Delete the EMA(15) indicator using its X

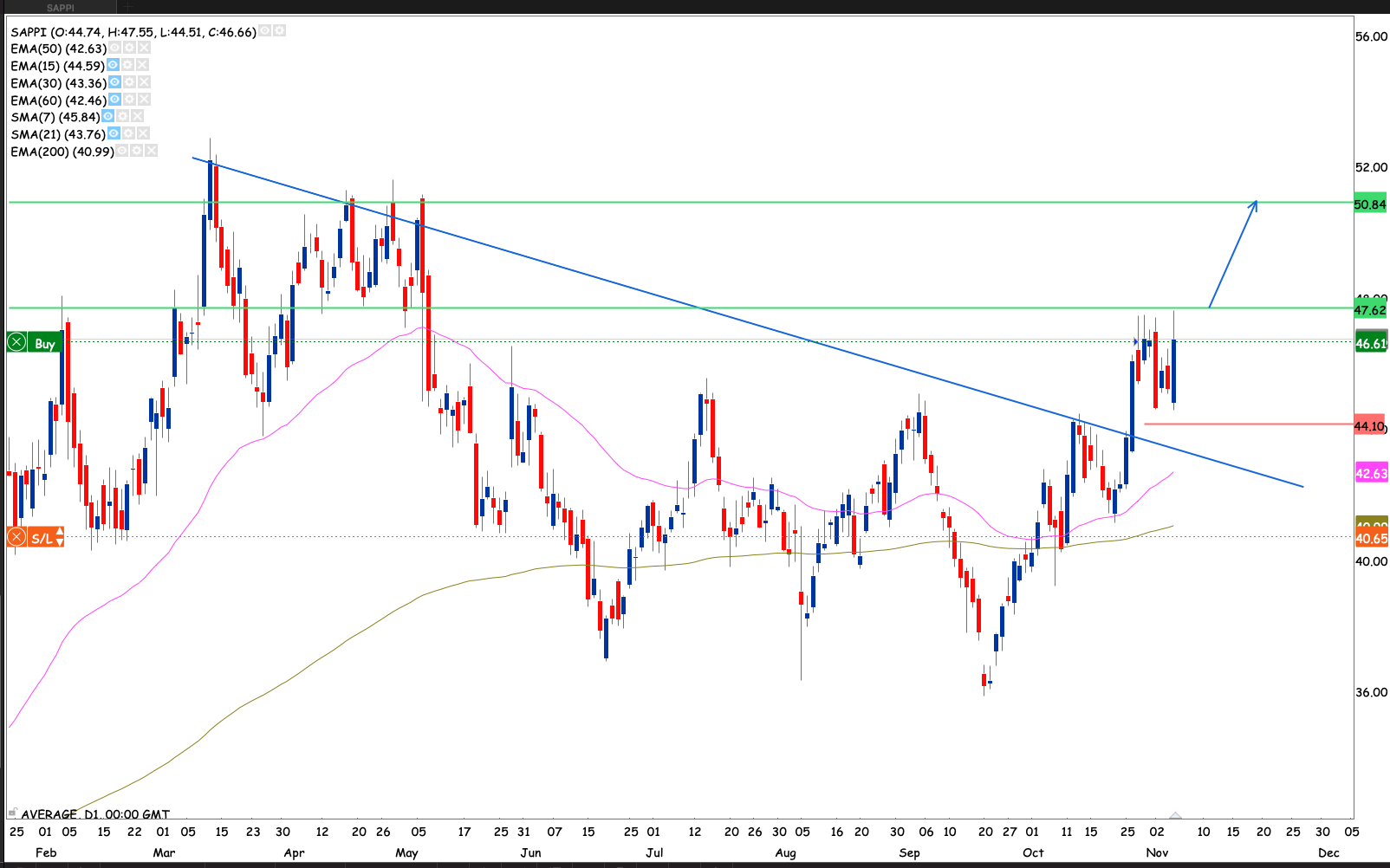coord(142,65)
